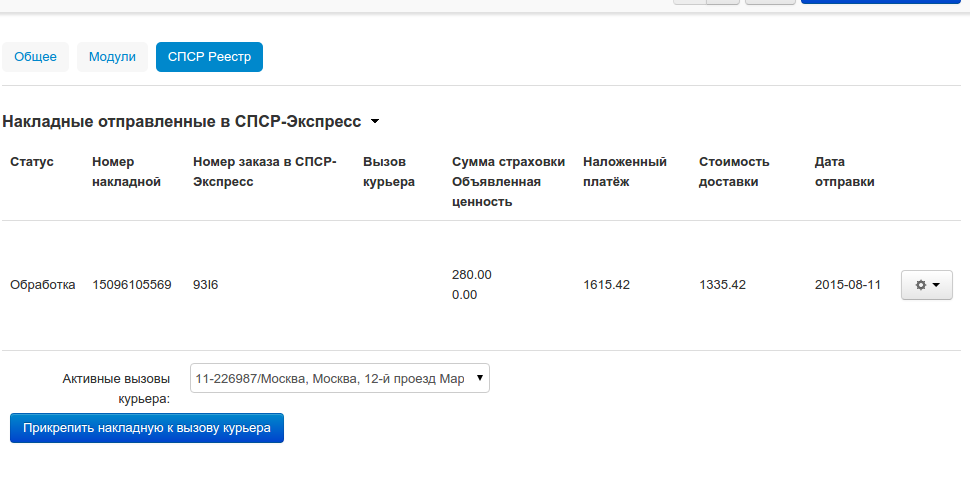970x482 pixels.
Task: Select the СПСР Реестр tab
Action: click(209, 57)
